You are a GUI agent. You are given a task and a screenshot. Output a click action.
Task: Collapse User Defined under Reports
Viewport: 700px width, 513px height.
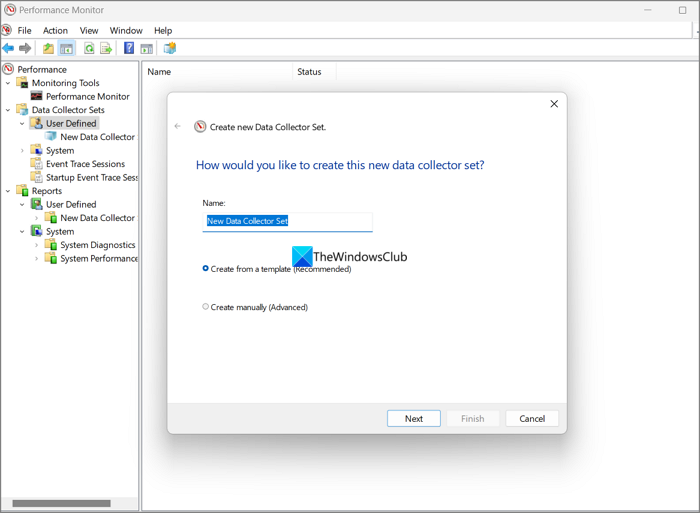[x=22, y=204]
